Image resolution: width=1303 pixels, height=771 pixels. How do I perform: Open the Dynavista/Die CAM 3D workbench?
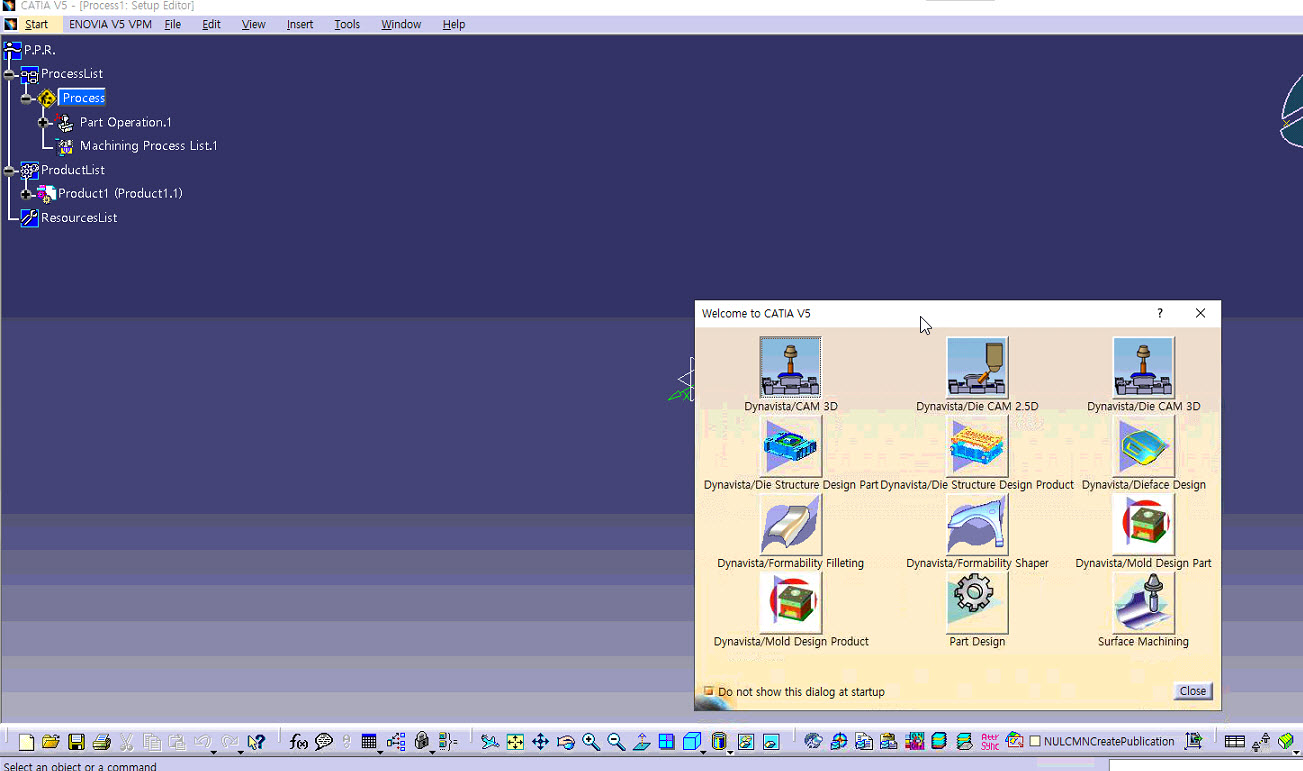coord(1143,367)
